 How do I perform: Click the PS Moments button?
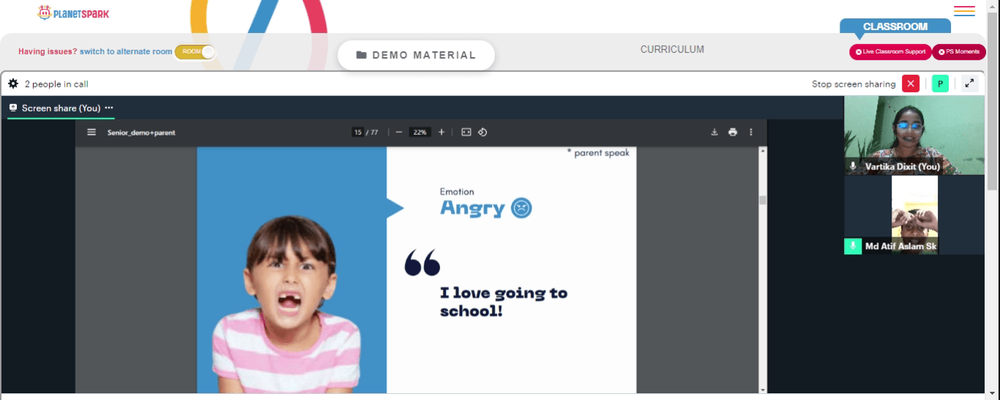pos(959,52)
